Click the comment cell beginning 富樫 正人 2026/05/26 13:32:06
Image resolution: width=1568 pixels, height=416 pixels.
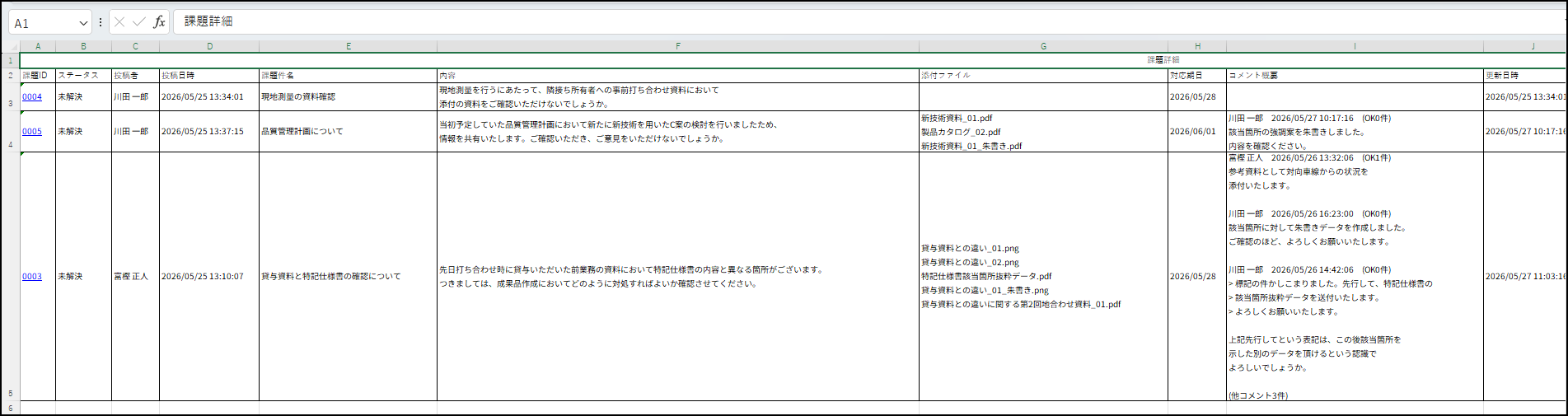[x=1355, y=277]
